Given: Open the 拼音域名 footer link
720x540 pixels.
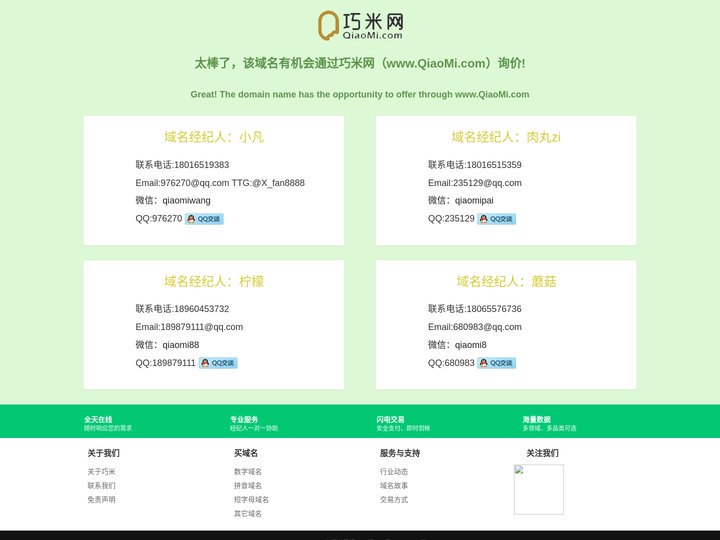Looking at the screenshot, I should (x=248, y=486).
